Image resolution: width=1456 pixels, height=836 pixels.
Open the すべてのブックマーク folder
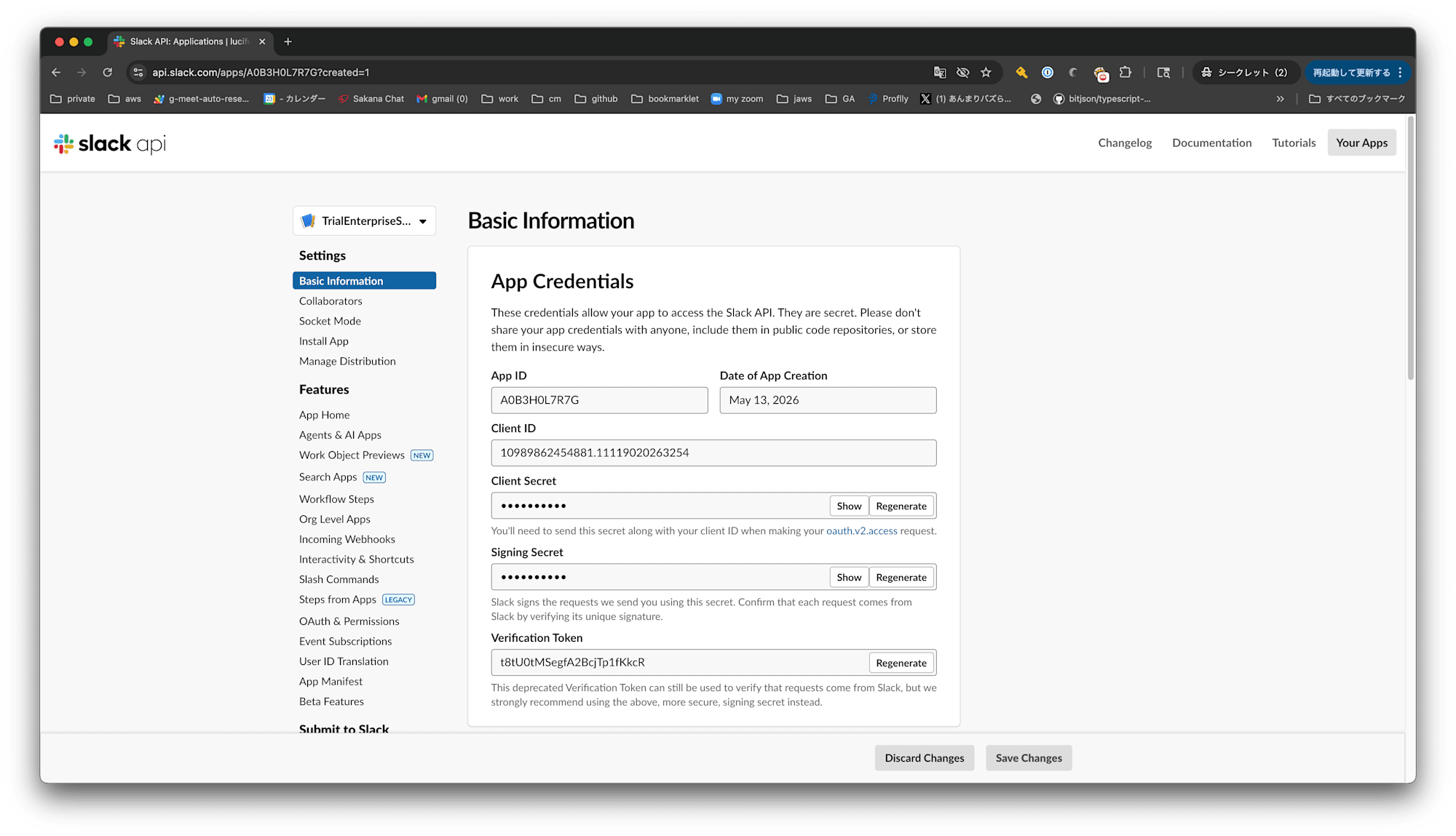pos(1357,99)
